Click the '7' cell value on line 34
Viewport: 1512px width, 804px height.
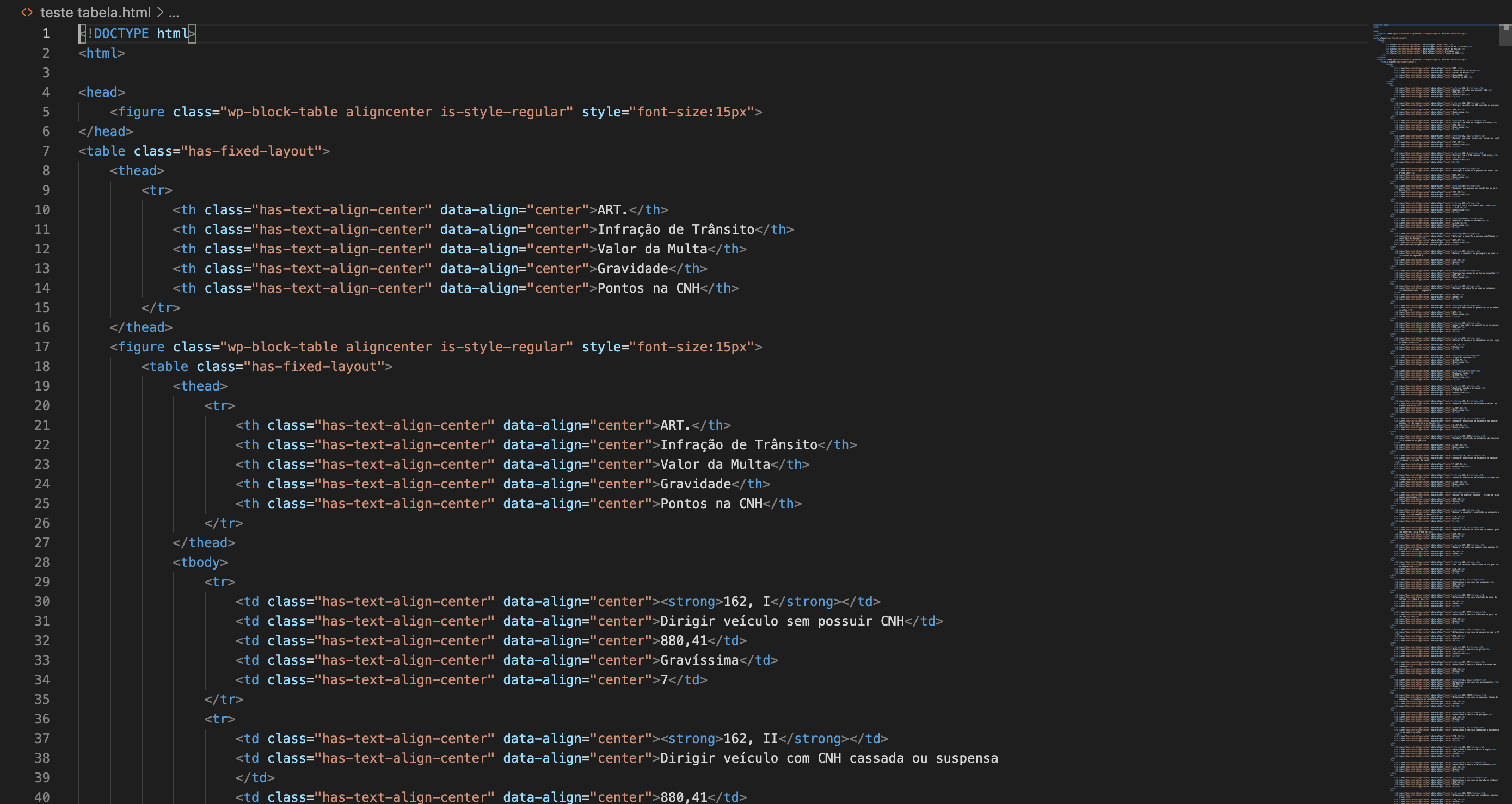click(x=665, y=679)
